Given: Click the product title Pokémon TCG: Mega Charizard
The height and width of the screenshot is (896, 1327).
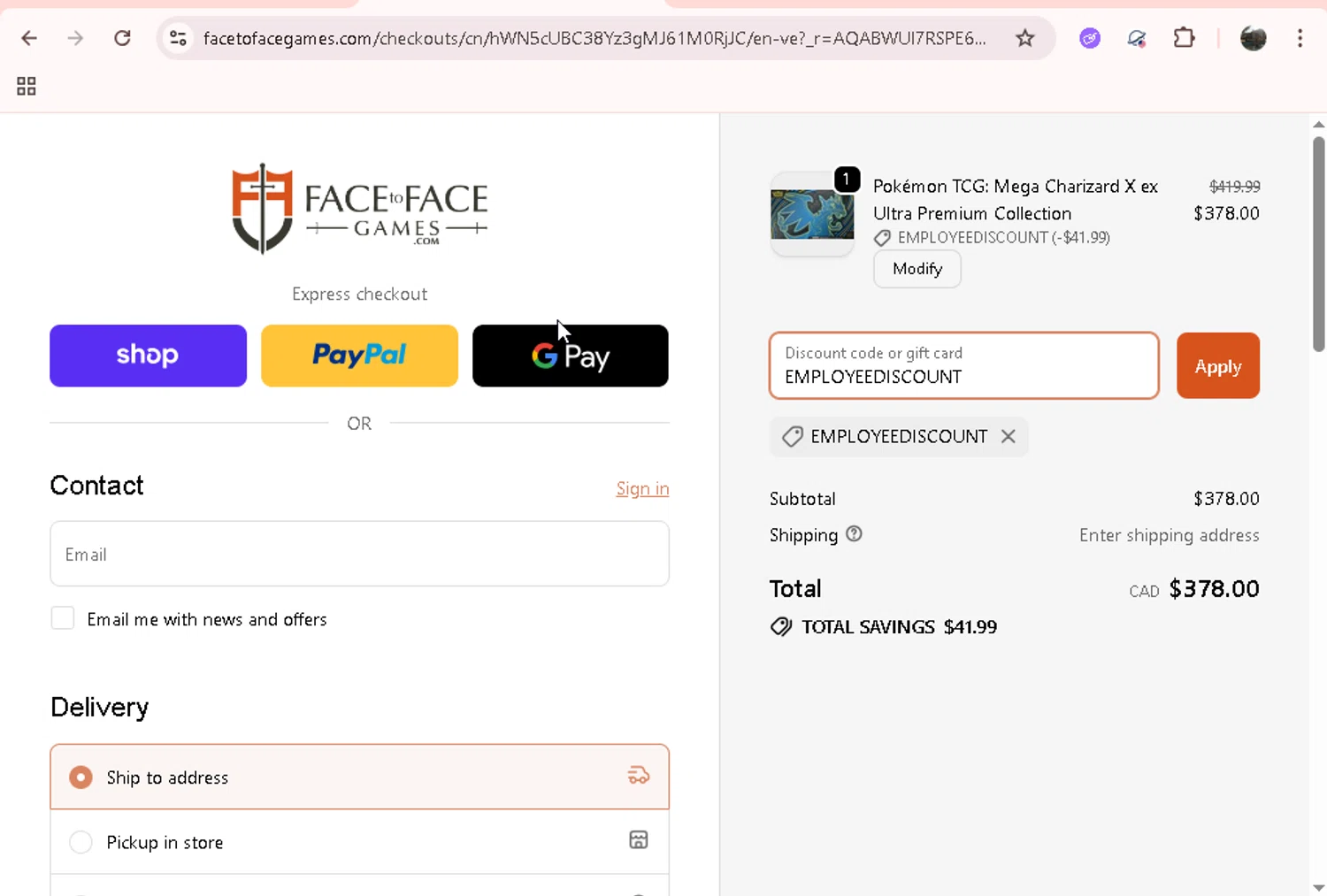Looking at the screenshot, I should point(1016,200).
